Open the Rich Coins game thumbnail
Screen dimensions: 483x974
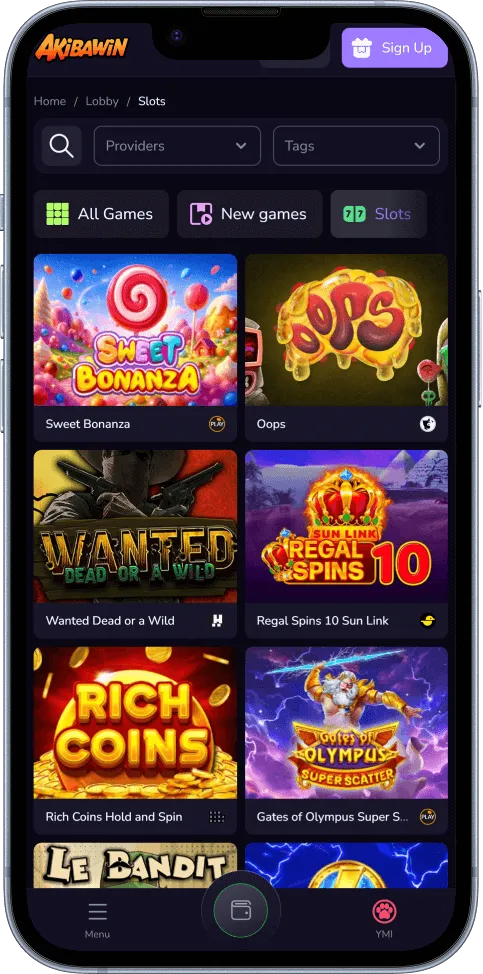click(x=135, y=723)
